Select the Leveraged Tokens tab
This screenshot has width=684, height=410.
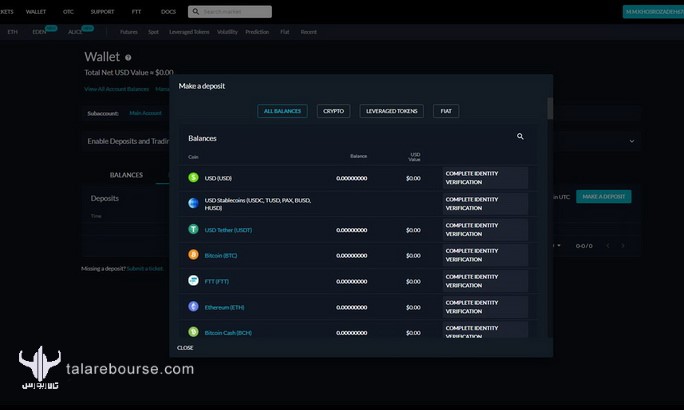[x=391, y=111]
